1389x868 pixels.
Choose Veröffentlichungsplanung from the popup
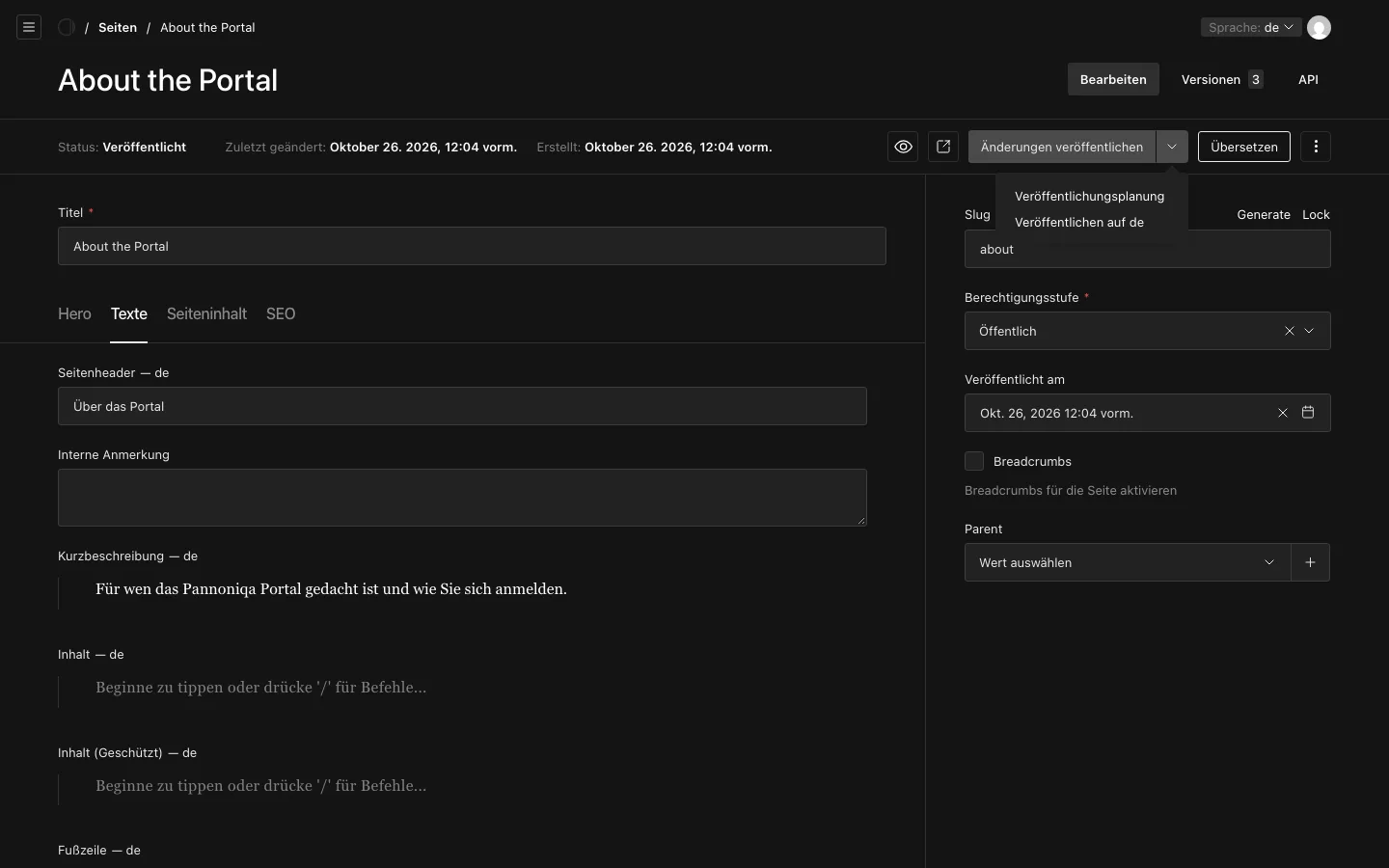(x=1089, y=196)
